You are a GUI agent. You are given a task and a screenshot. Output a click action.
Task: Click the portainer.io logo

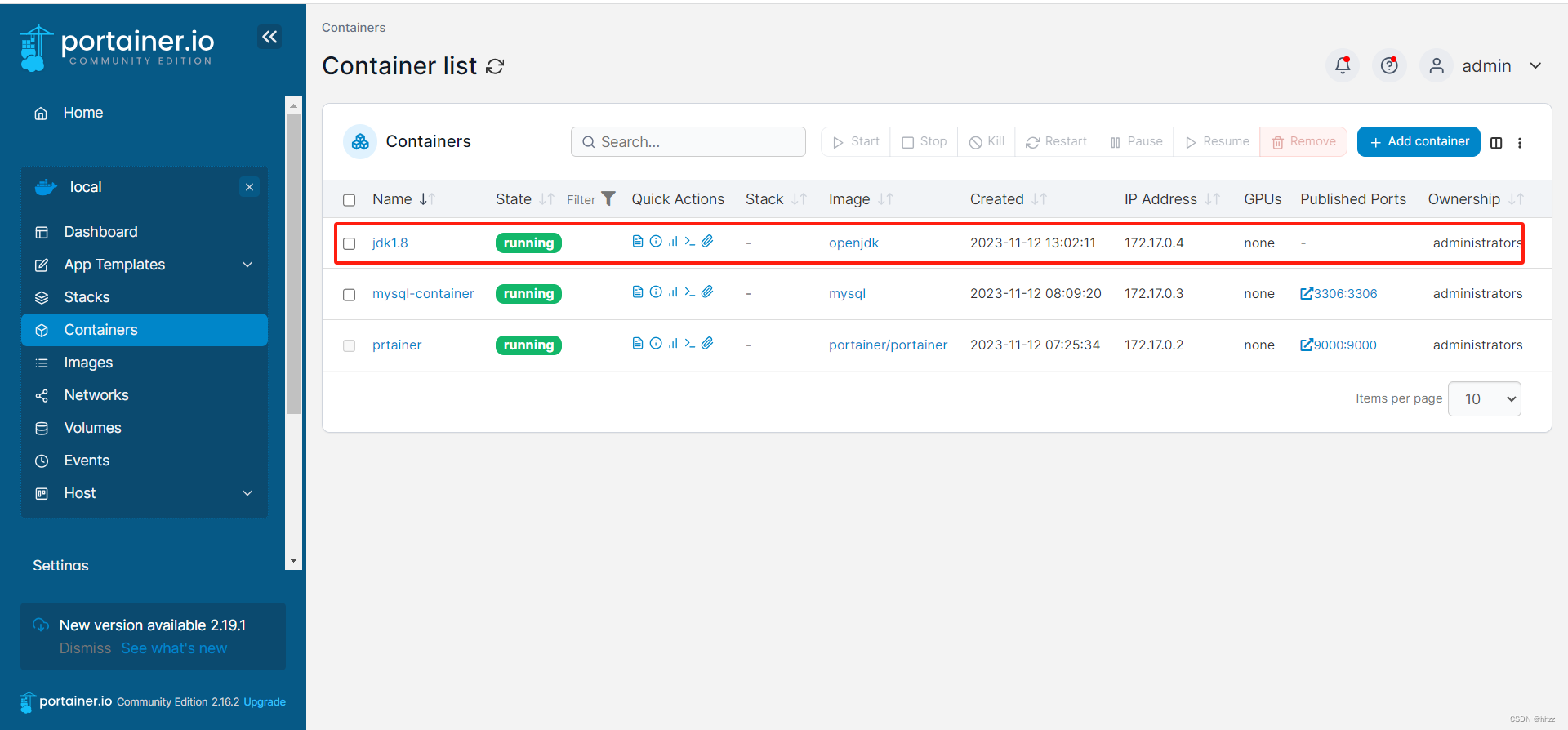tap(117, 48)
